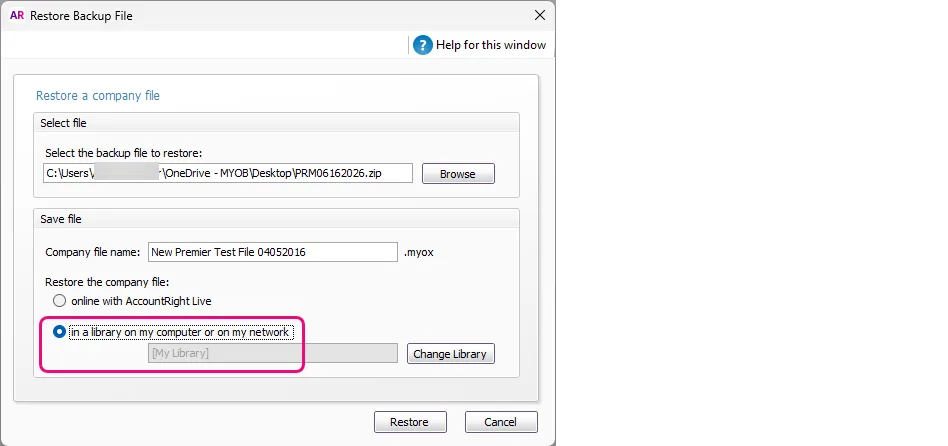This screenshot has height=446, width=948.
Task: Click 'Select the backup file to restore:' label
Action: point(123,153)
